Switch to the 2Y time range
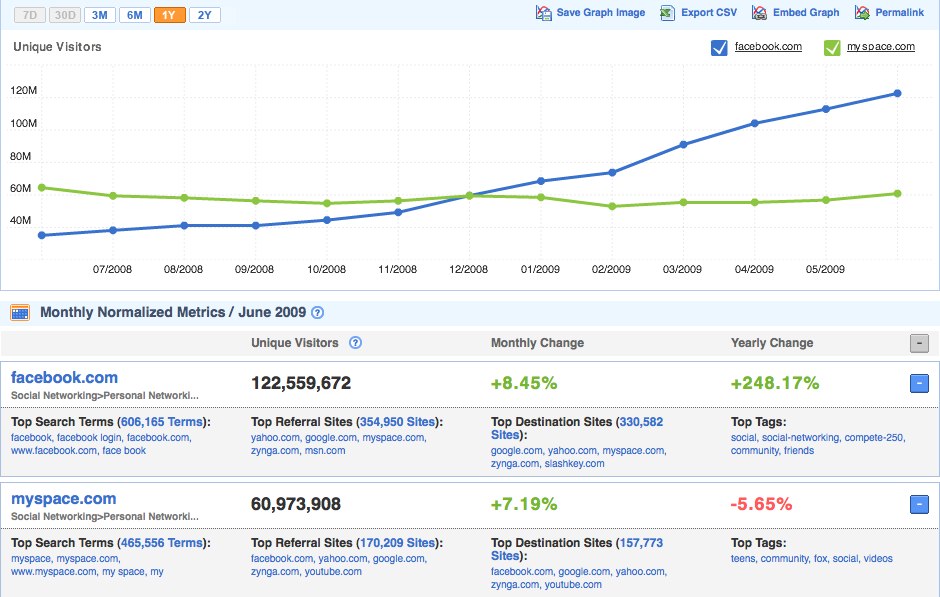The height and width of the screenshot is (597, 940). [205, 15]
